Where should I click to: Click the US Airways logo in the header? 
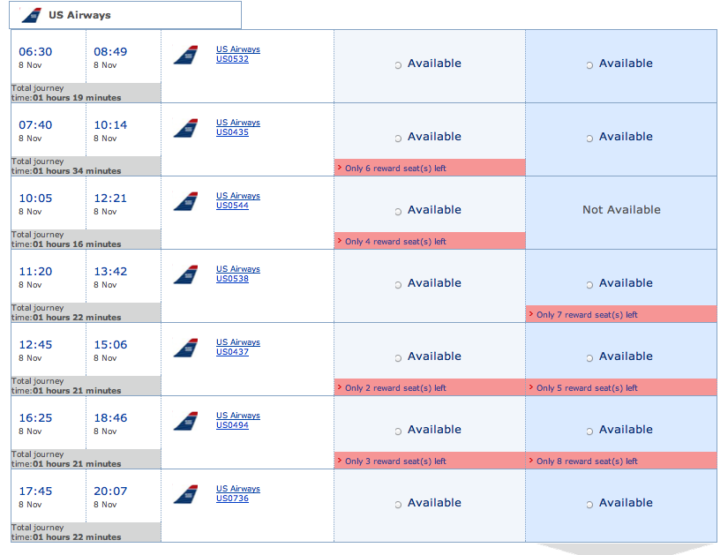[32, 15]
